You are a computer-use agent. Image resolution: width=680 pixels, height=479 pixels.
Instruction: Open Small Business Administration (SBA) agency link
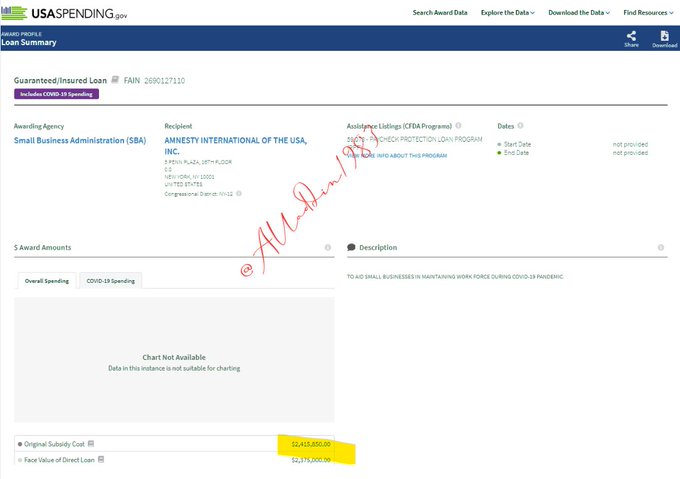coord(79,140)
